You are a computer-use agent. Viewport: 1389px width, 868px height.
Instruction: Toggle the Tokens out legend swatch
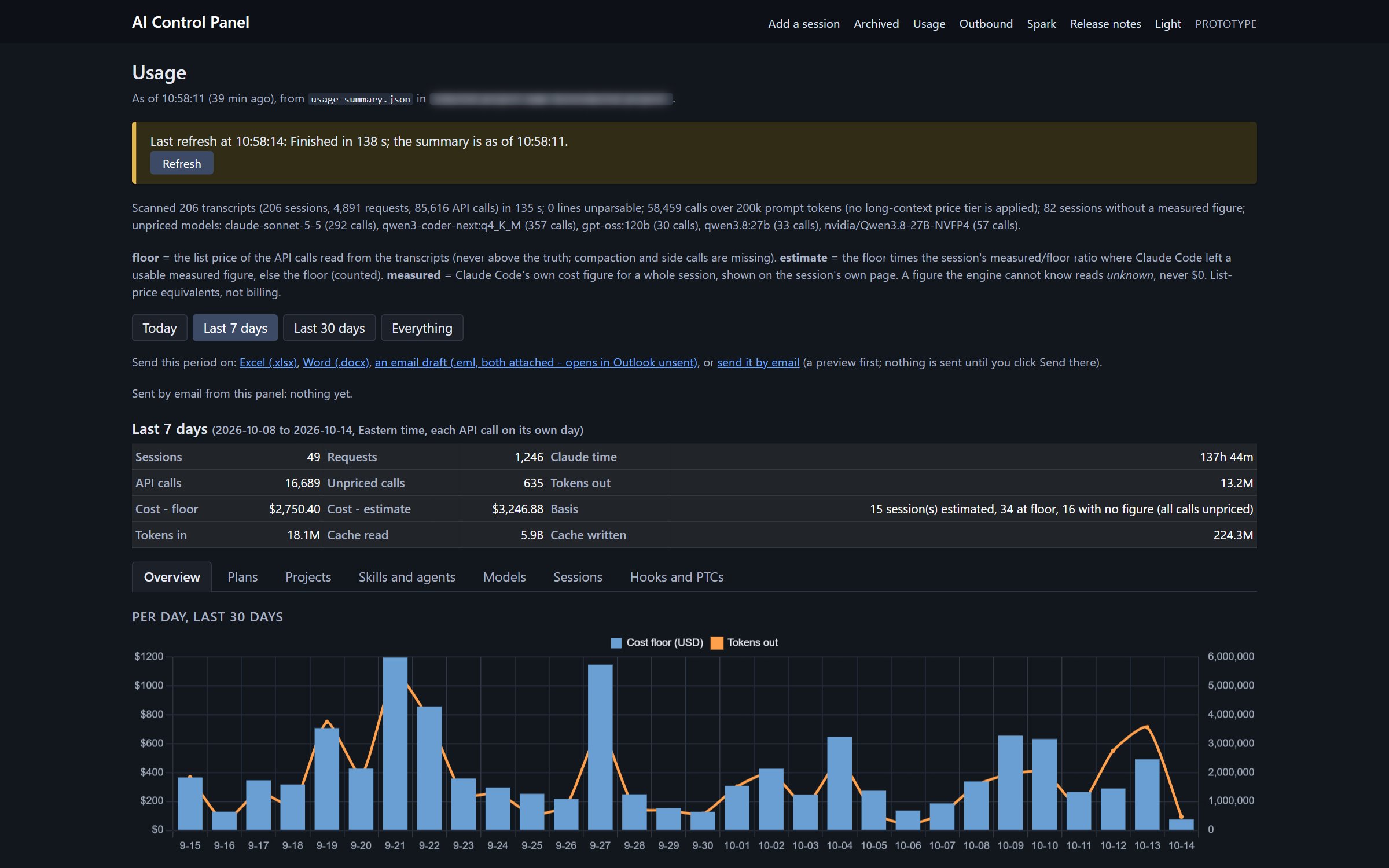click(716, 643)
